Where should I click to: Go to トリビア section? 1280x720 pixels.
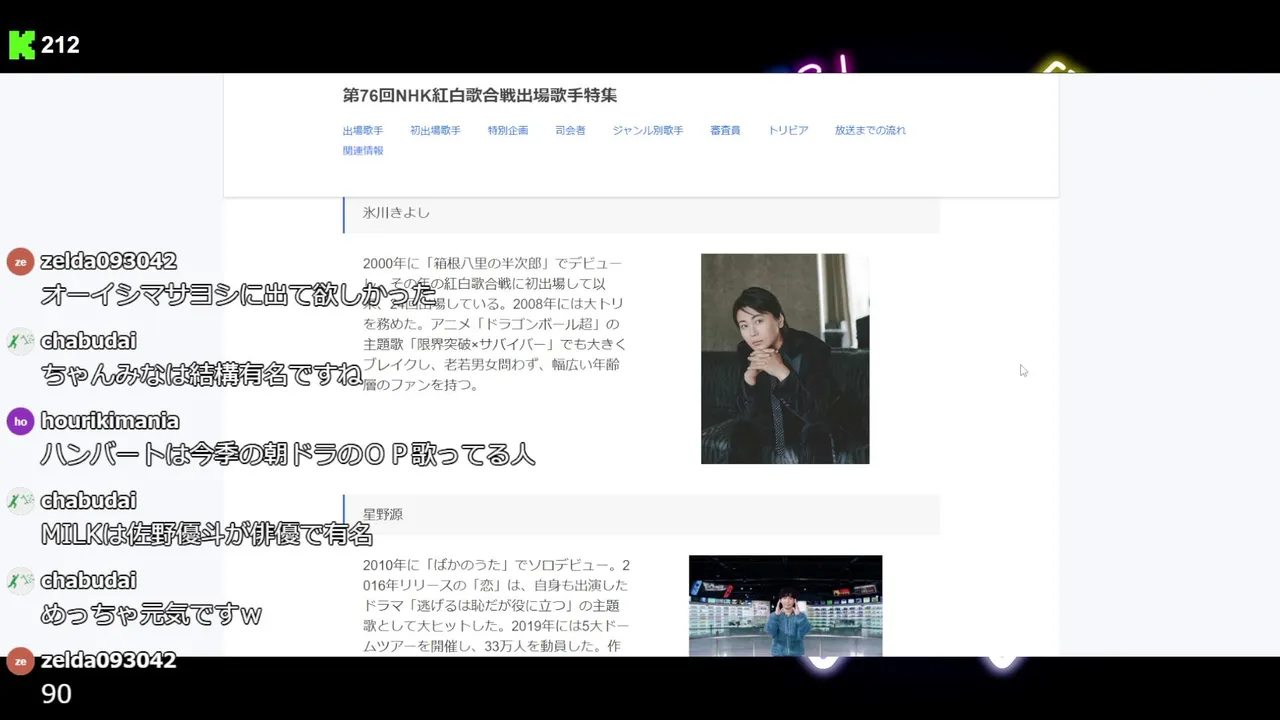(x=788, y=130)
